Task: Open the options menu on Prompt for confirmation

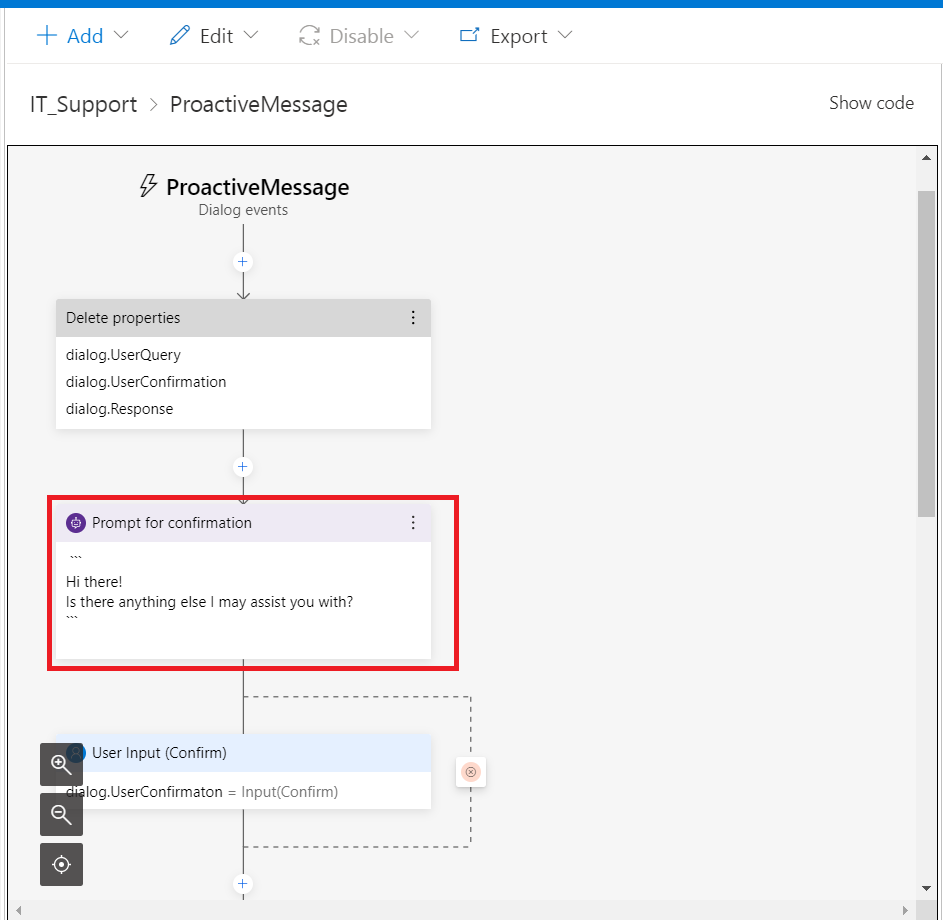Action: (413, 522)
